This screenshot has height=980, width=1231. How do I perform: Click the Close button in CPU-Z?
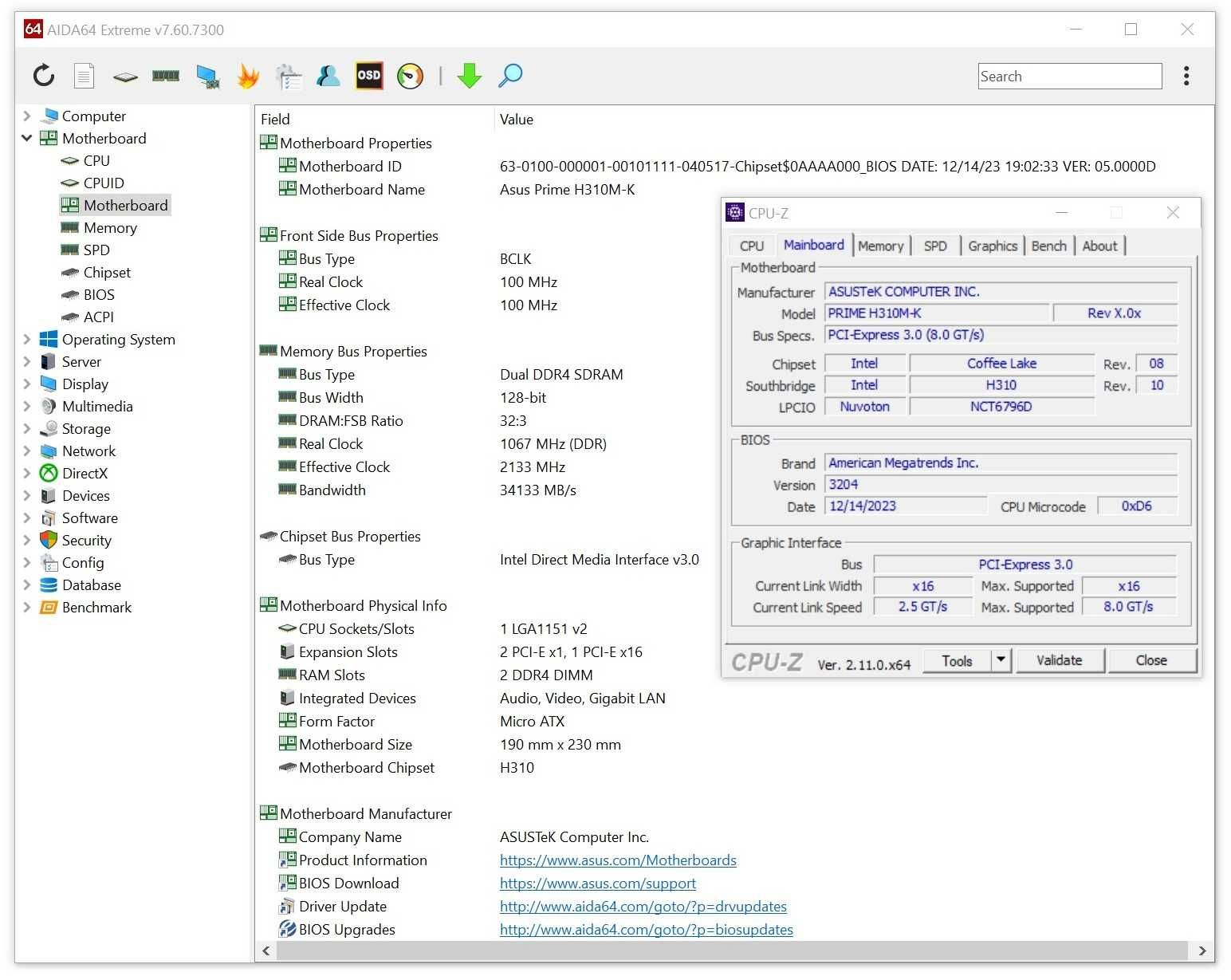click(x=1151, y=660)
